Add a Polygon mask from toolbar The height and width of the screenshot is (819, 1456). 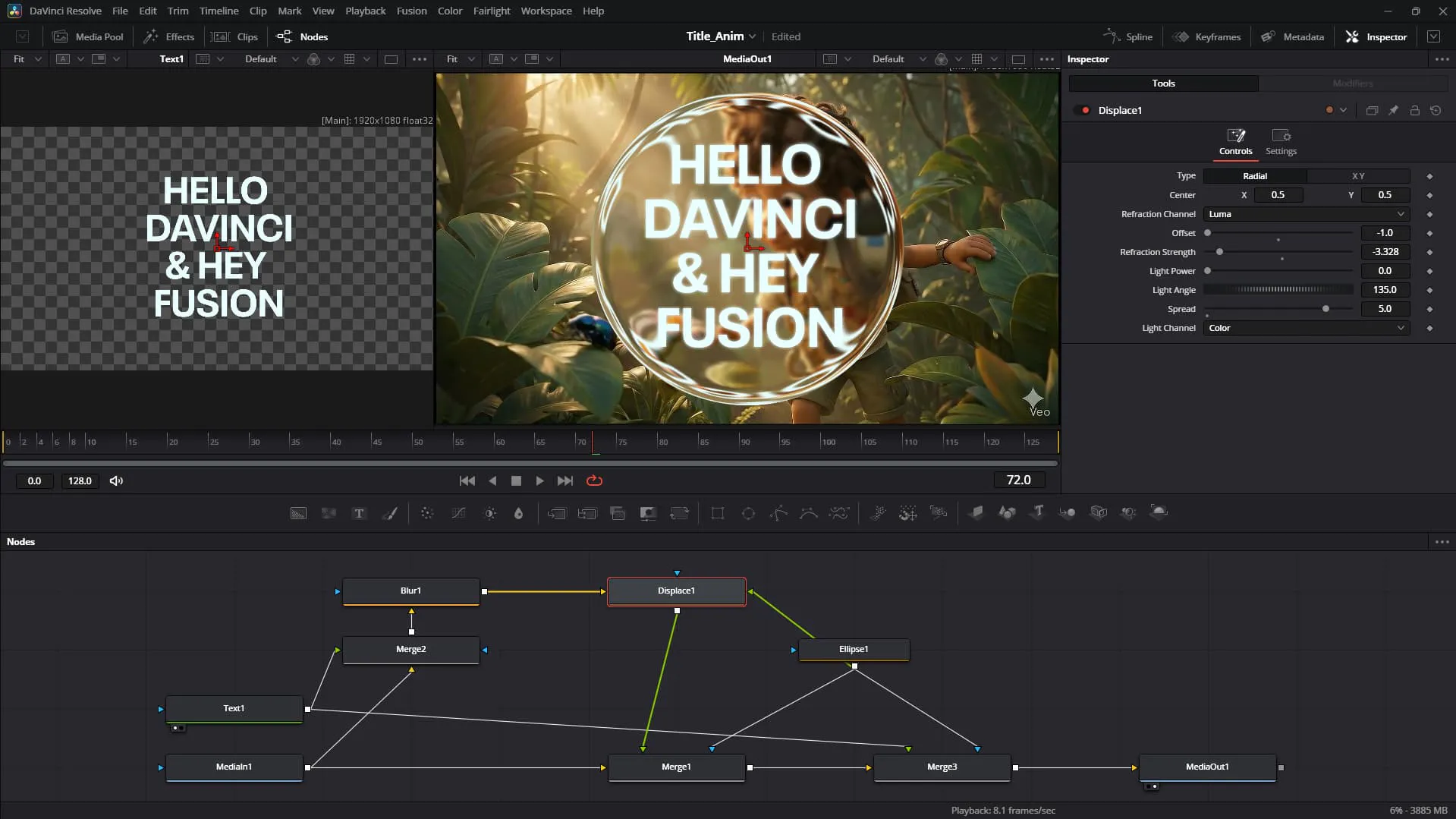[778, 513]
